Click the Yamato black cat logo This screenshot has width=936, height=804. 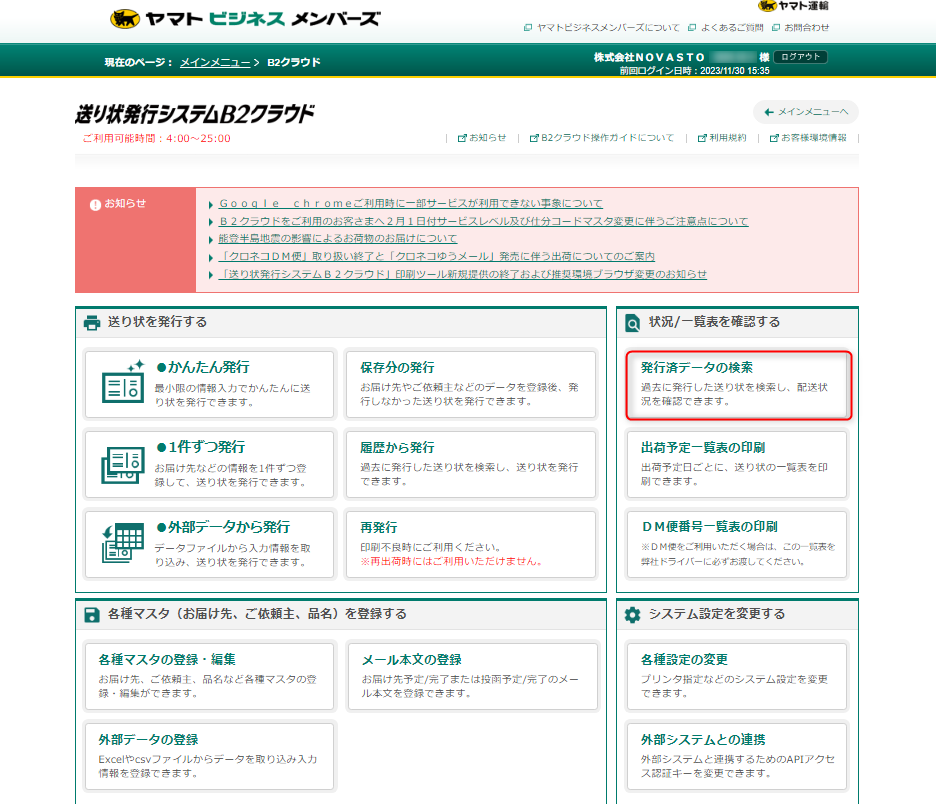click(x=126, y=19)
